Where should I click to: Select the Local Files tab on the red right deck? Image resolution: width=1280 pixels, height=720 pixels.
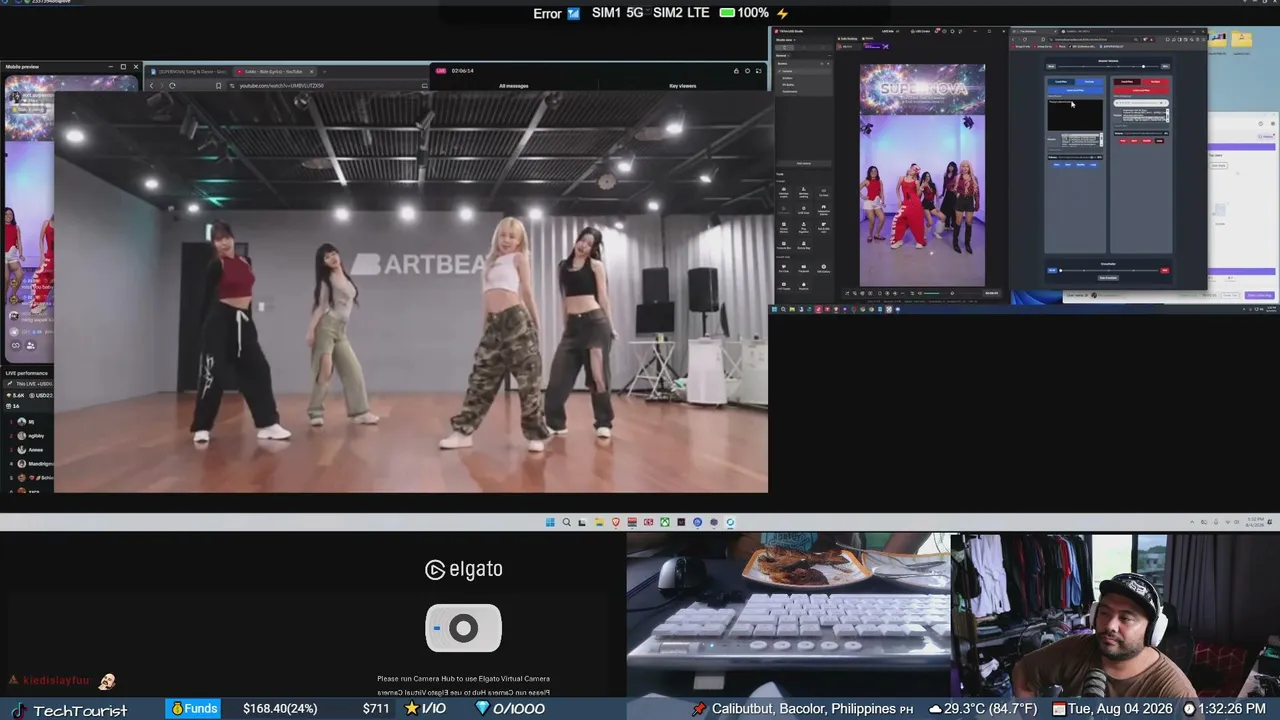pos(1127,81)
